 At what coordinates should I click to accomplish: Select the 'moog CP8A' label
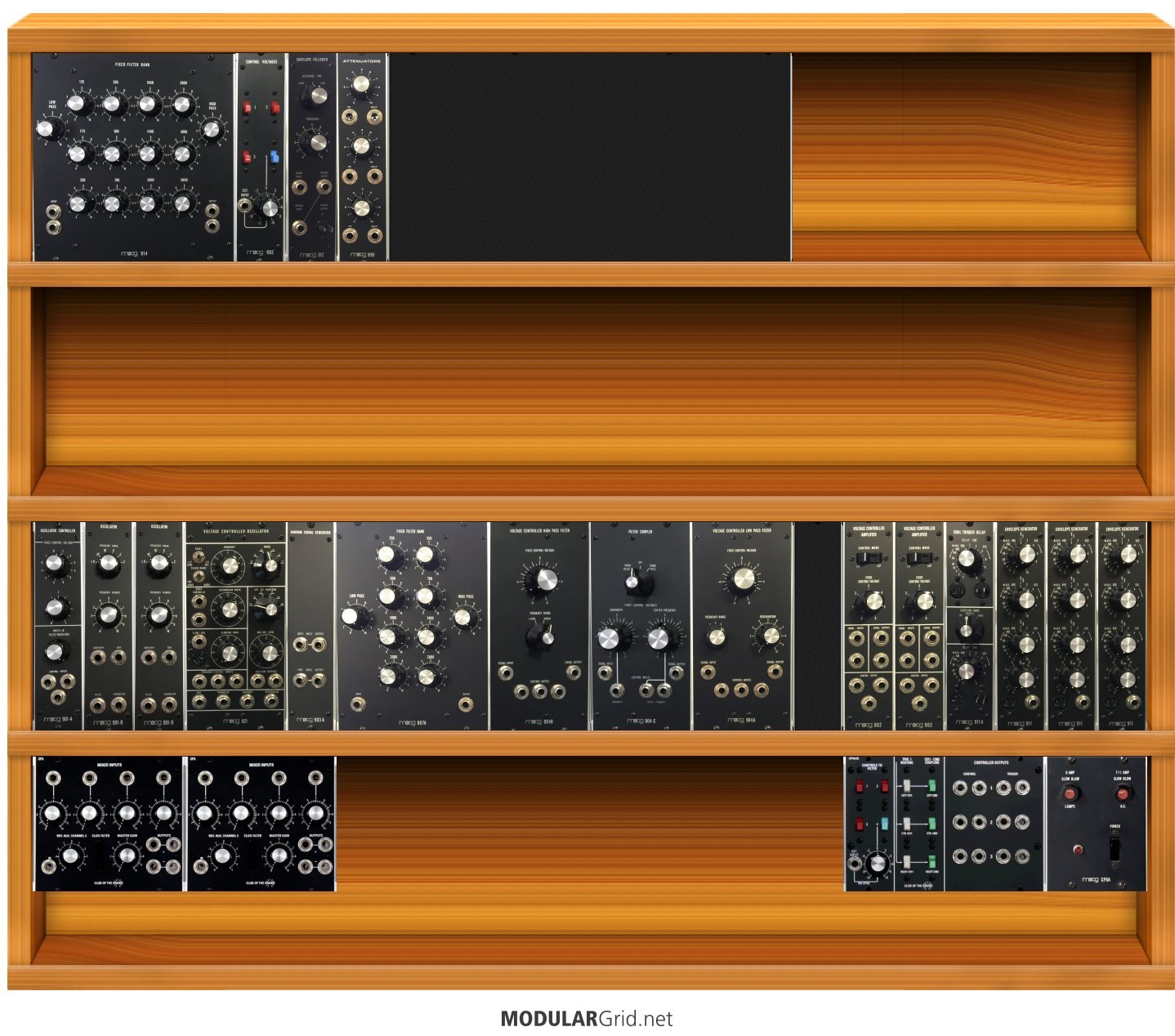click(1096, 880)
